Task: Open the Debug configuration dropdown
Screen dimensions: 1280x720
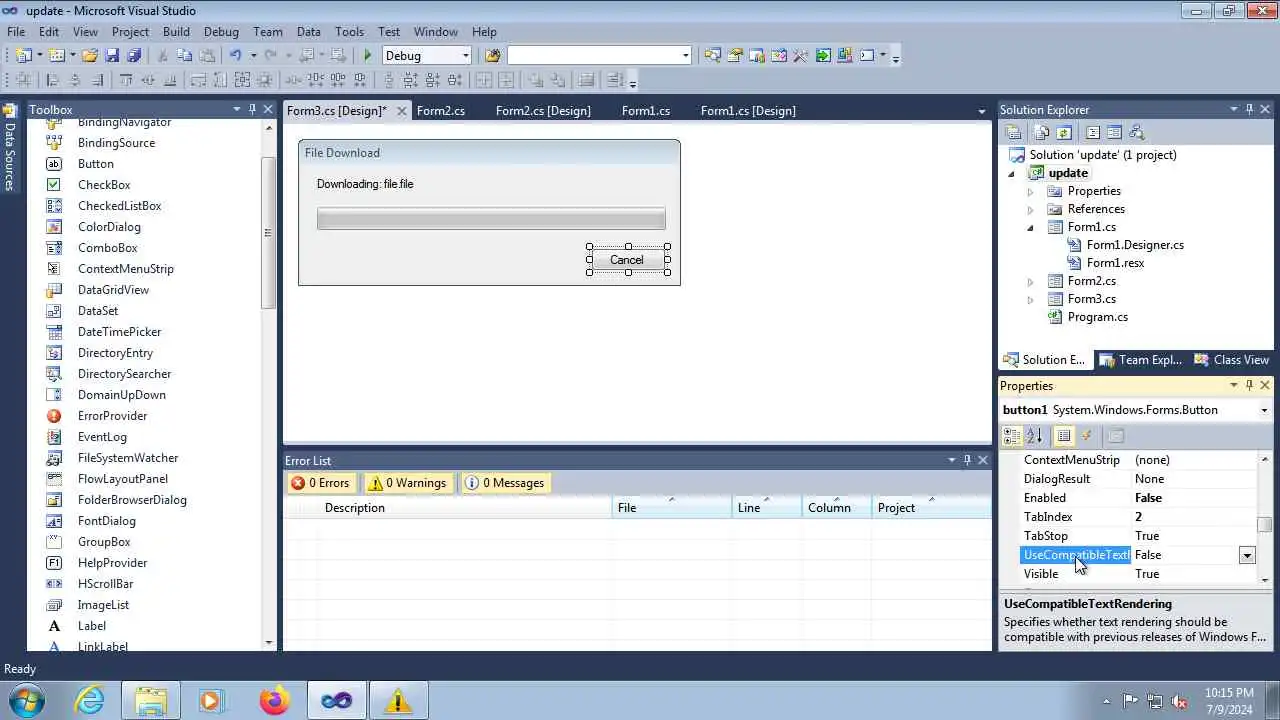Action: (x=465, y=56)
